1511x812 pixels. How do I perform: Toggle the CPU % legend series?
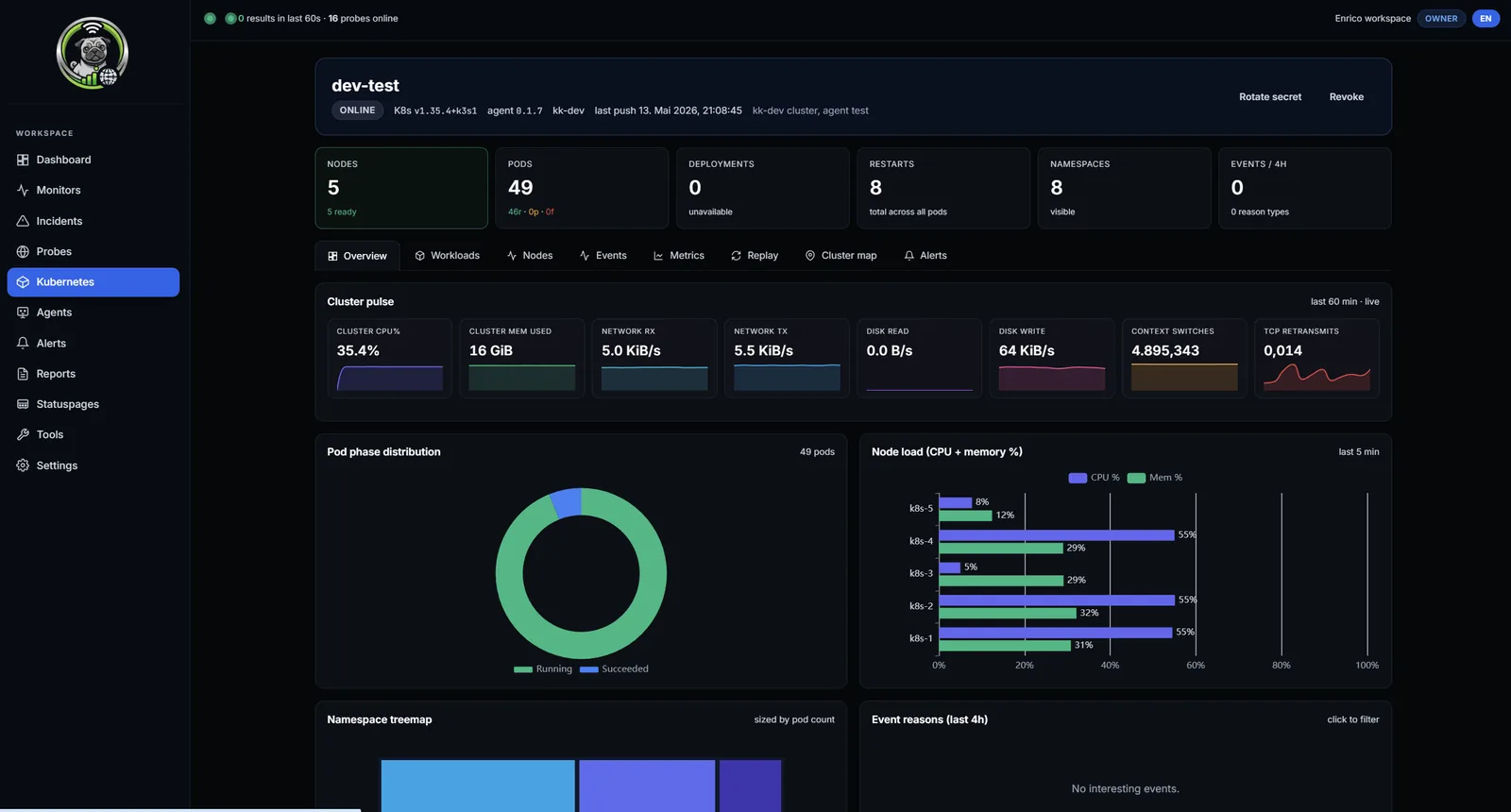click(x=1094, y=478)
